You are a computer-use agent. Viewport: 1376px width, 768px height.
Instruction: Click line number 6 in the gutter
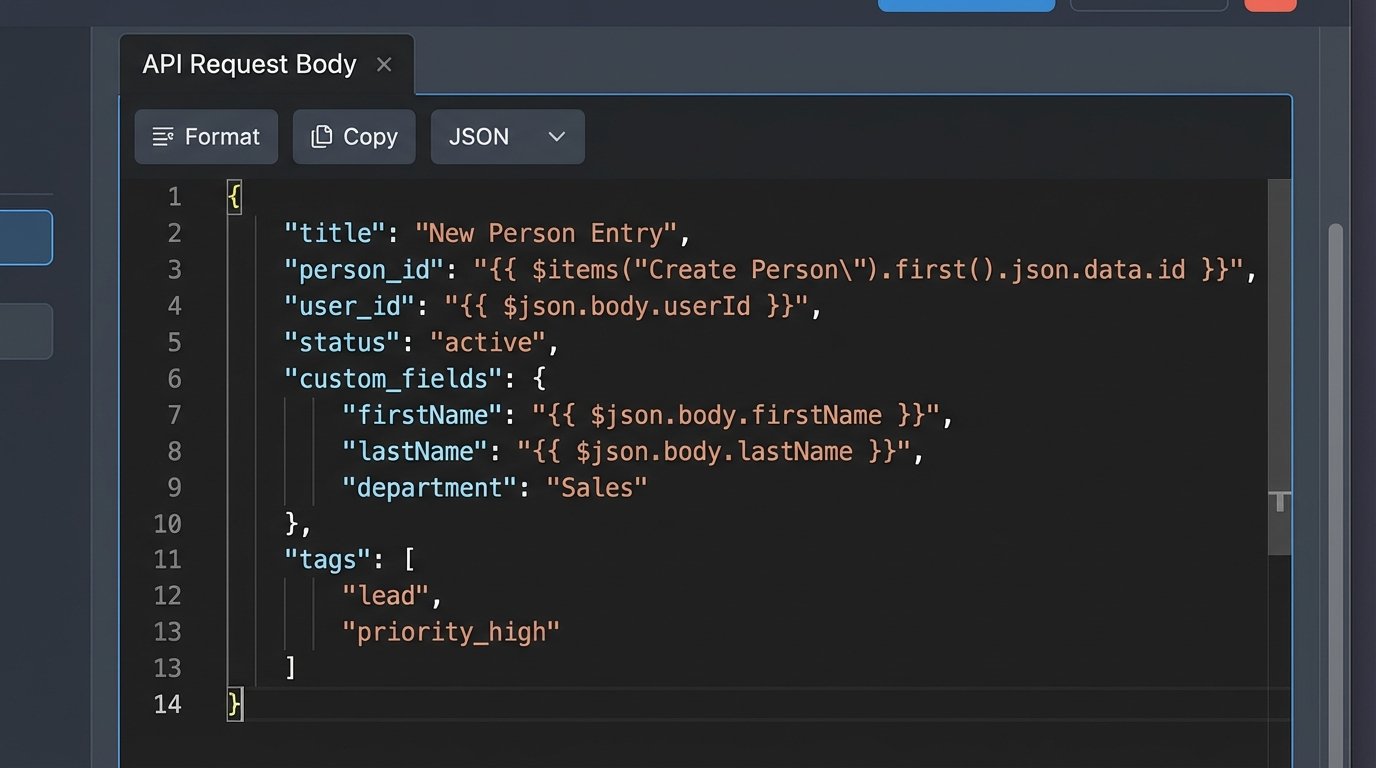coord(174,379)
